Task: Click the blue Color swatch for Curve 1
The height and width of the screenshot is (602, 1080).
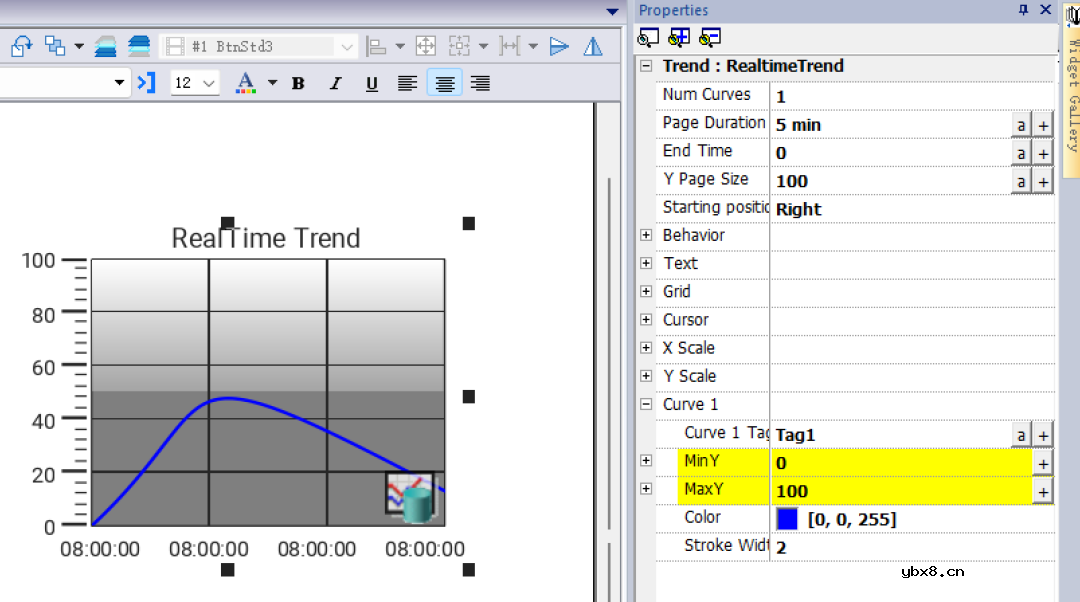Action: [787, 519]
